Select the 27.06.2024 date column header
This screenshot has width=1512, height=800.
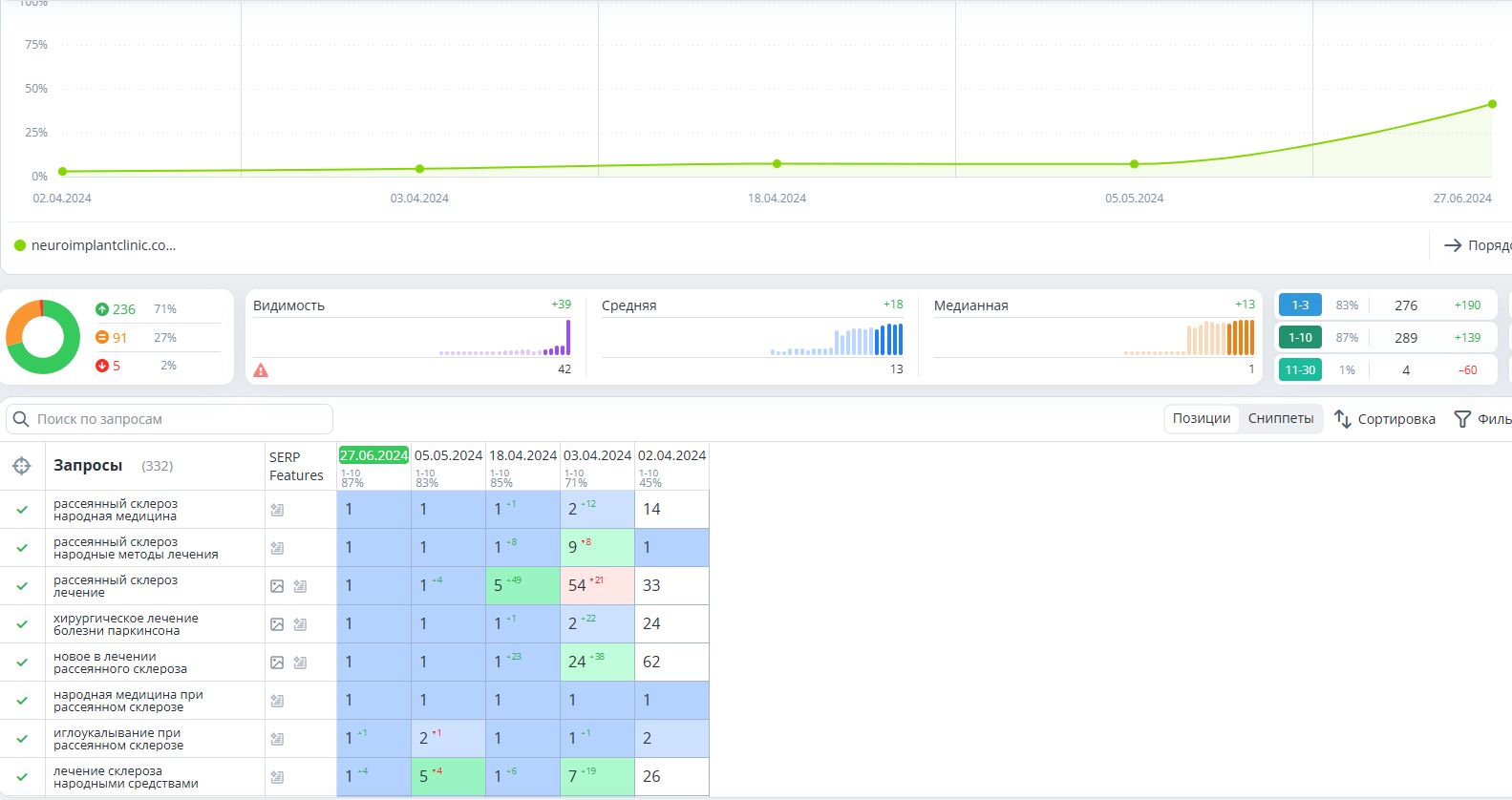pyautogui.click(x=373, y=455)
